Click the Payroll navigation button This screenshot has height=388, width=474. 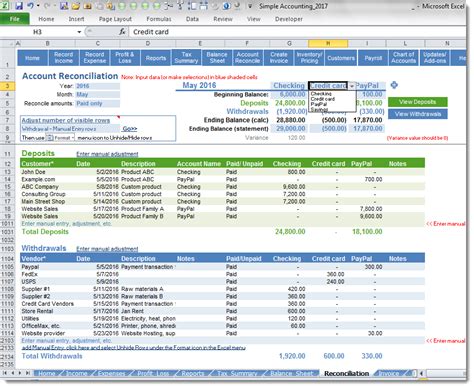coord(373,58)
